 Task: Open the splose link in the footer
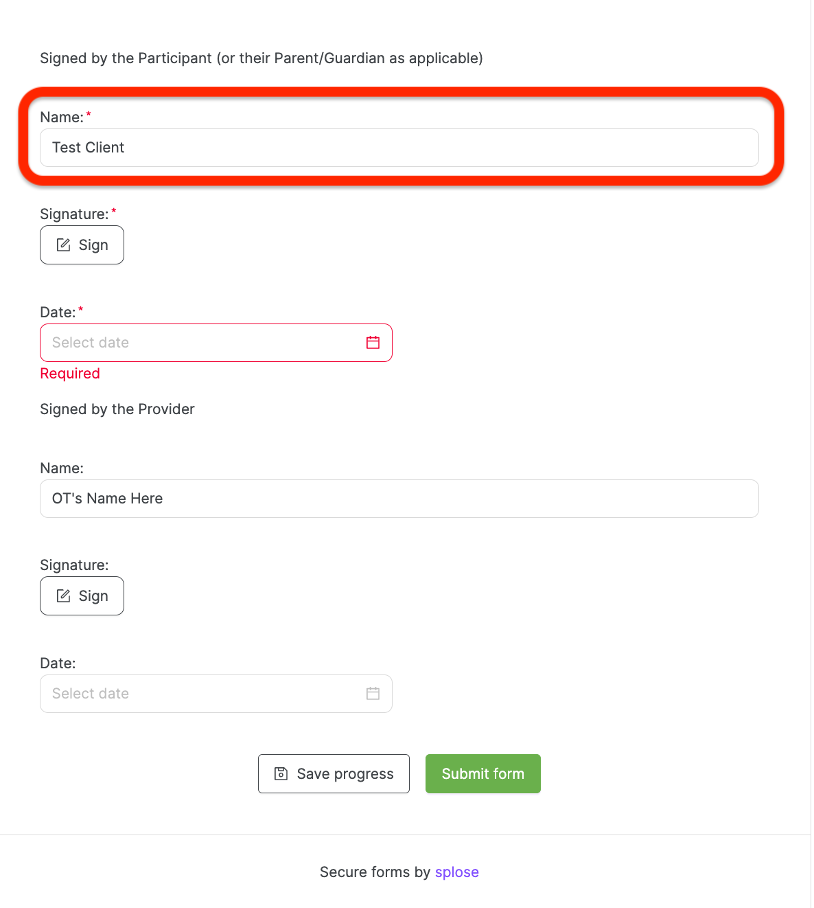pos(457,872)
